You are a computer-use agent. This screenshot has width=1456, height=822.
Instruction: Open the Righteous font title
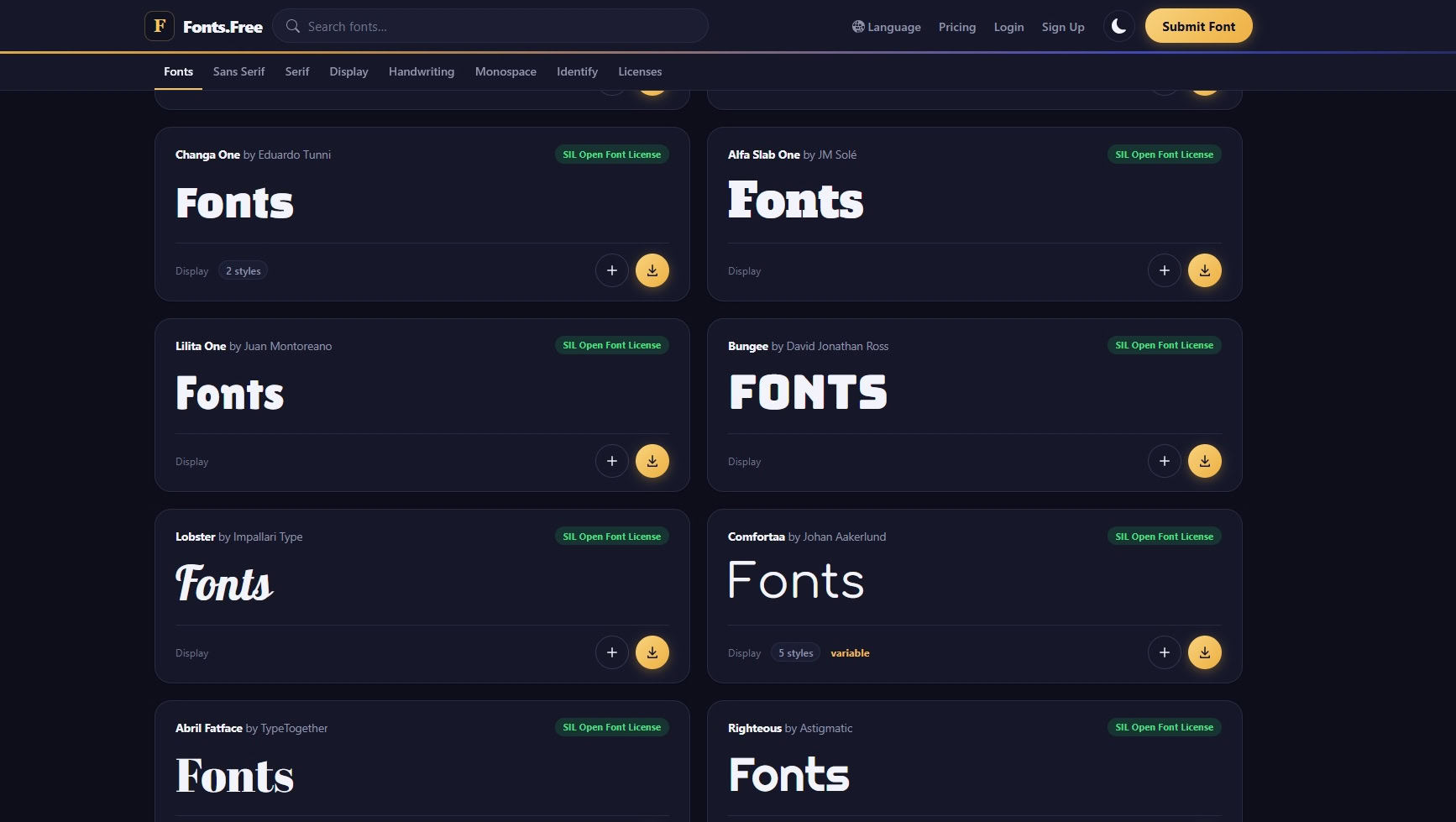754,728
